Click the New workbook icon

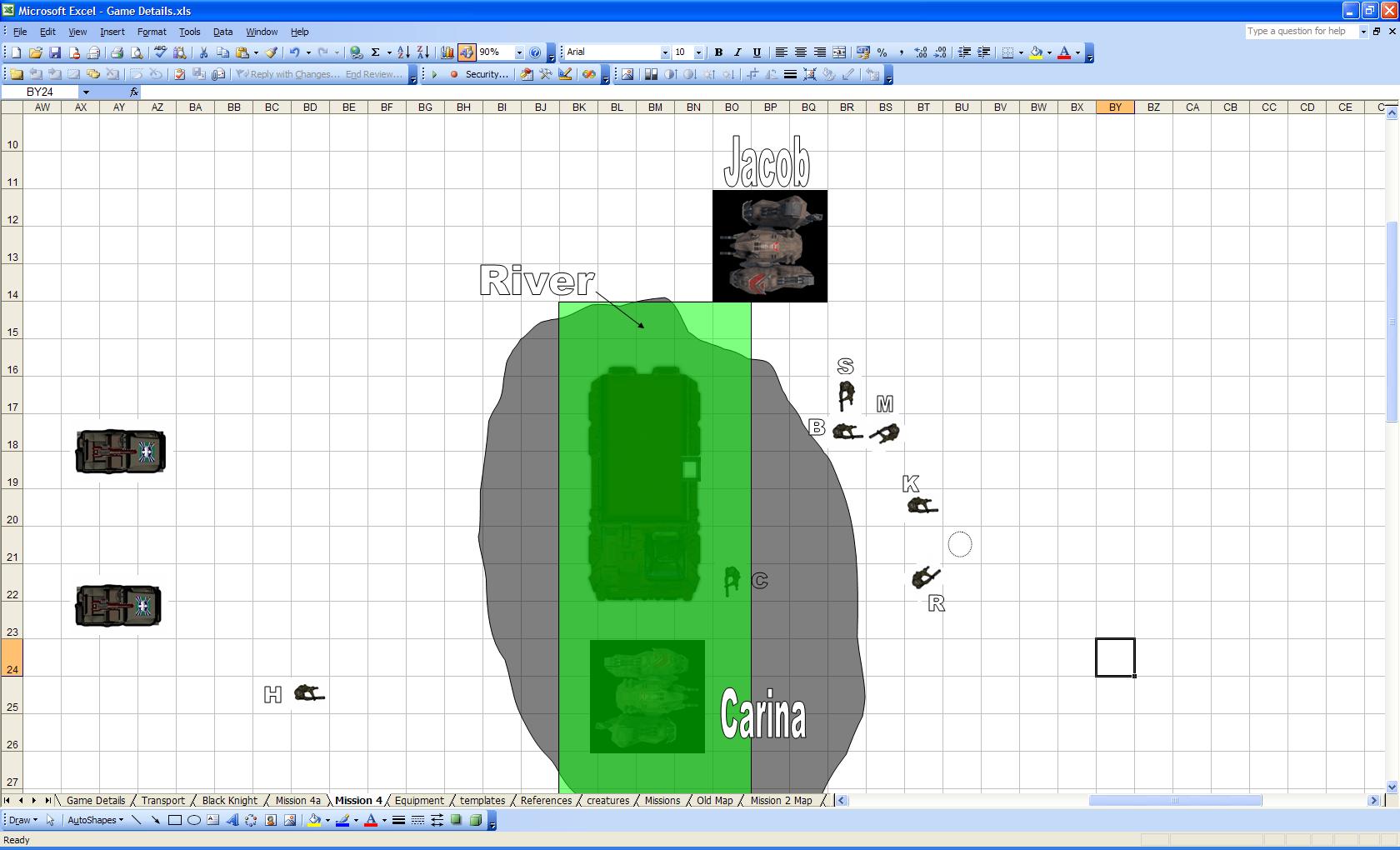[16, 52]
